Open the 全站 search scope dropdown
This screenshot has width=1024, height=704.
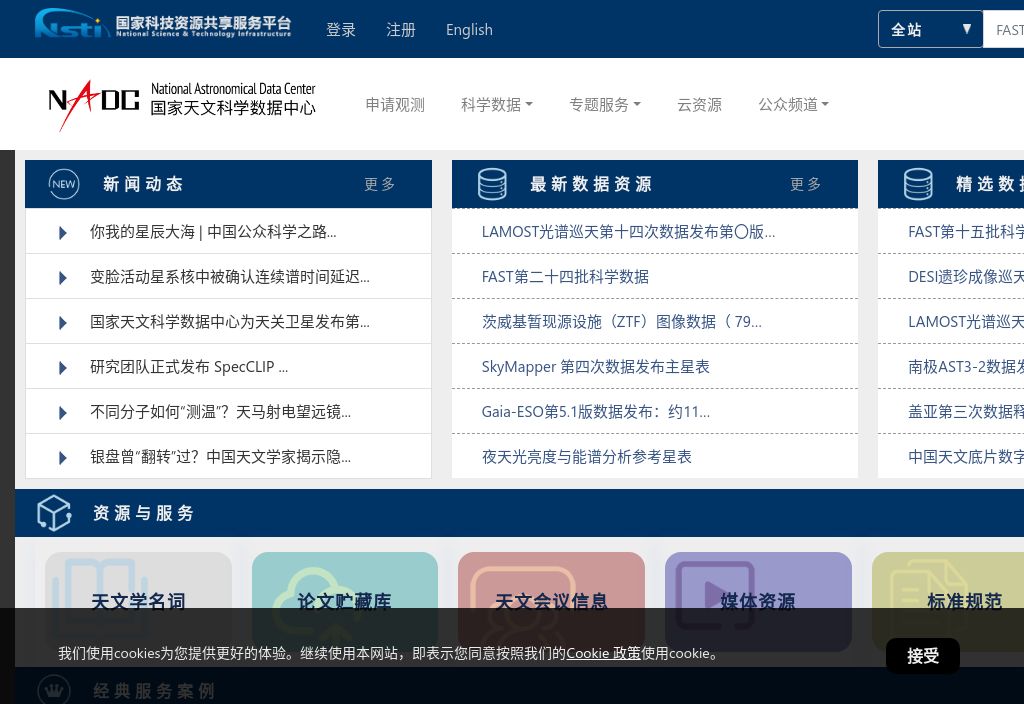coord(930,29)
